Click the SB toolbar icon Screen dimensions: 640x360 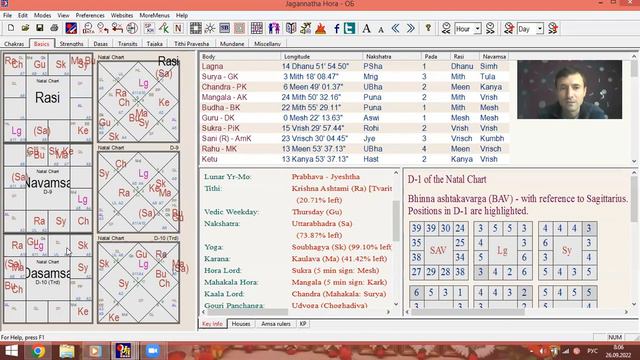[224, 28]
